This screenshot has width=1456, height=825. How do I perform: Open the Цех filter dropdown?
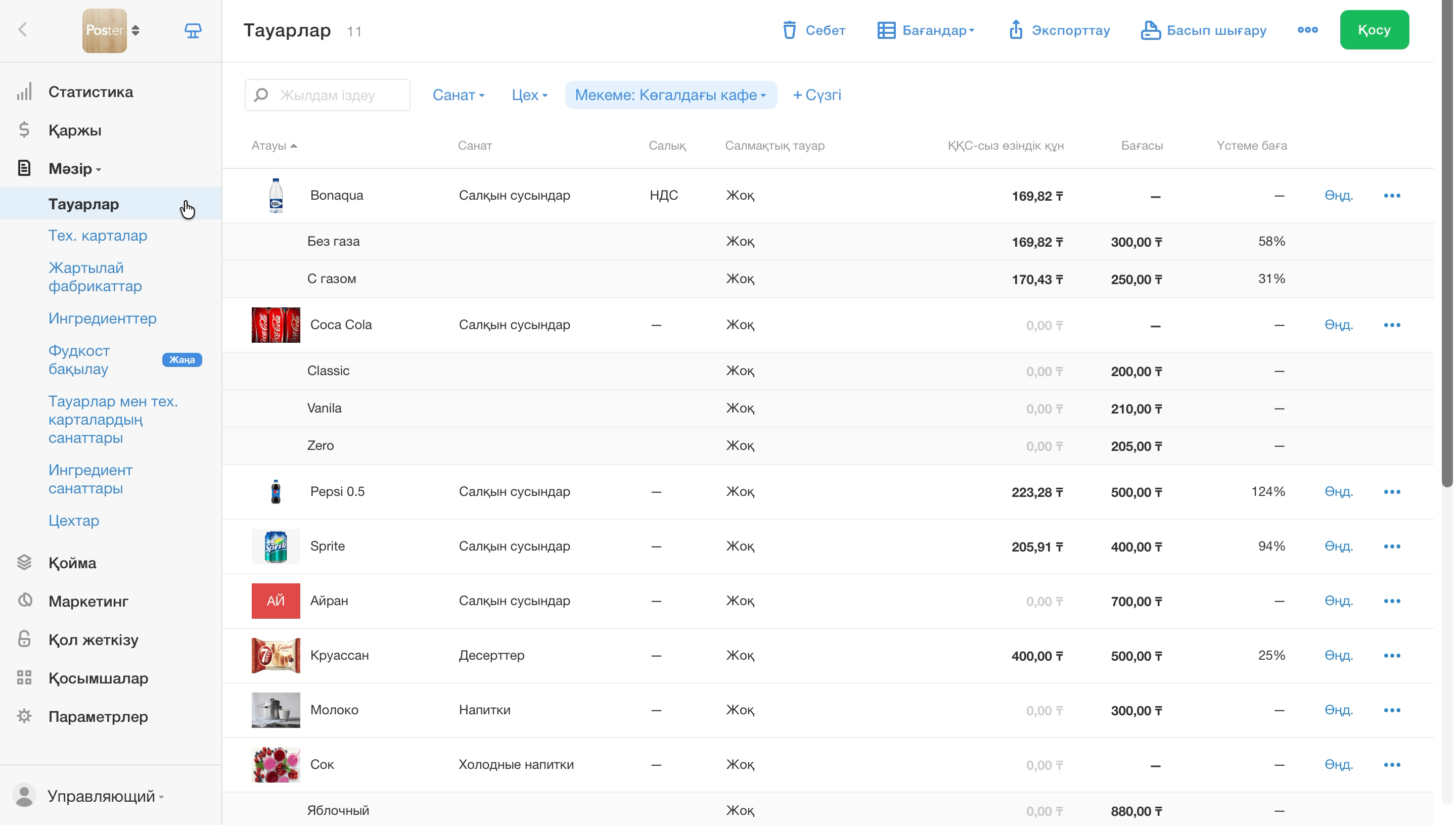529,95
